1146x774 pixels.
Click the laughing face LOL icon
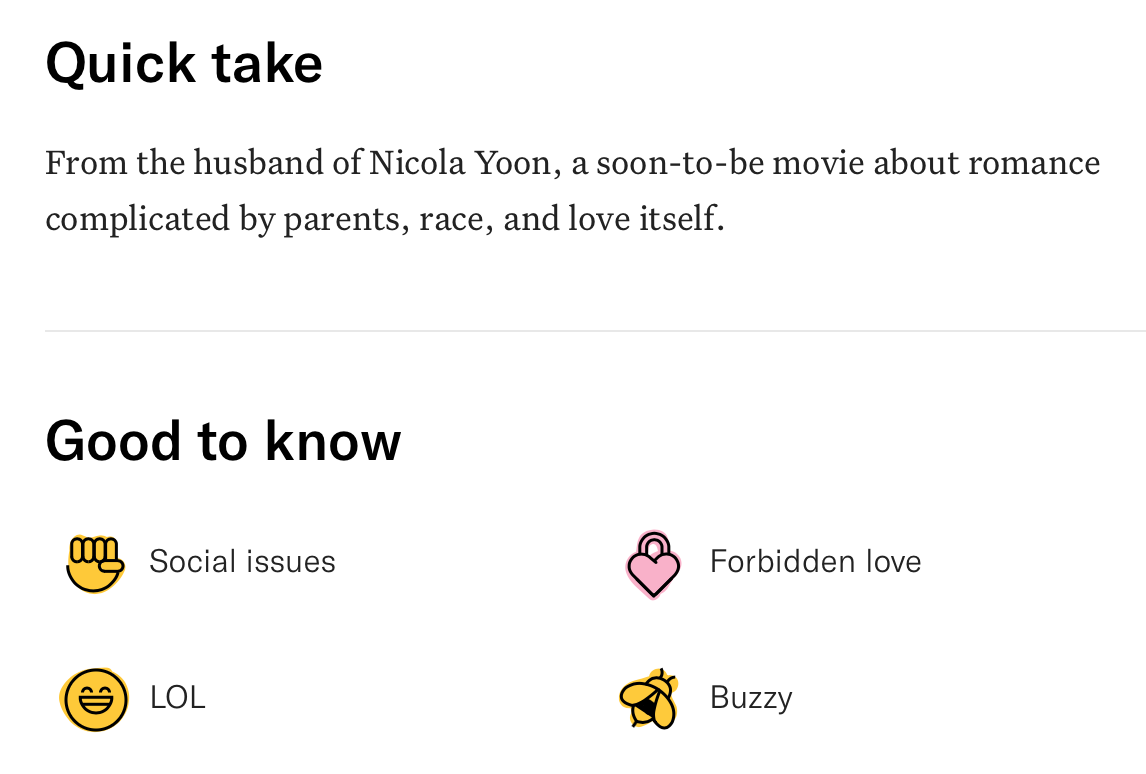point(95,699)
